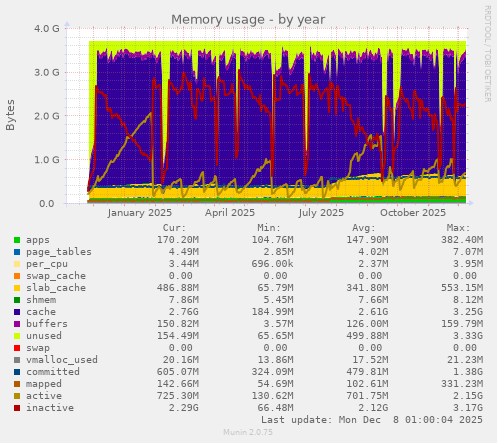Viewport: 497px width, 443px height.
Task: Click the cache current value 2.76G
Action: (184, 312)
